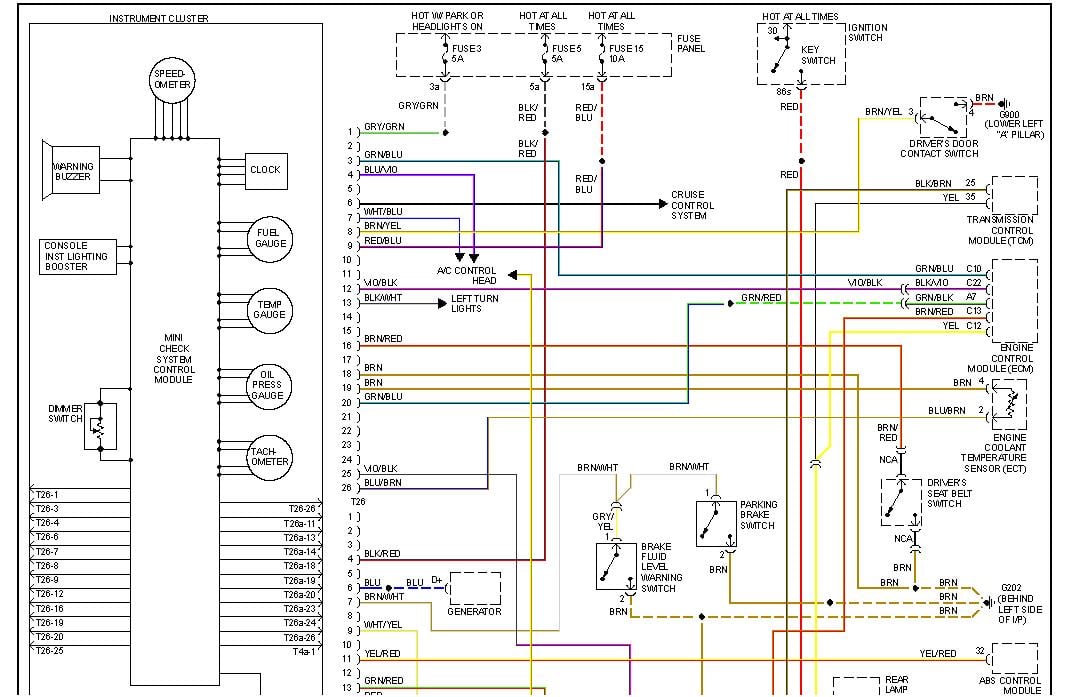
Task: Select the Engine Control Module dashed box
Action: (x=1014, y=301)
